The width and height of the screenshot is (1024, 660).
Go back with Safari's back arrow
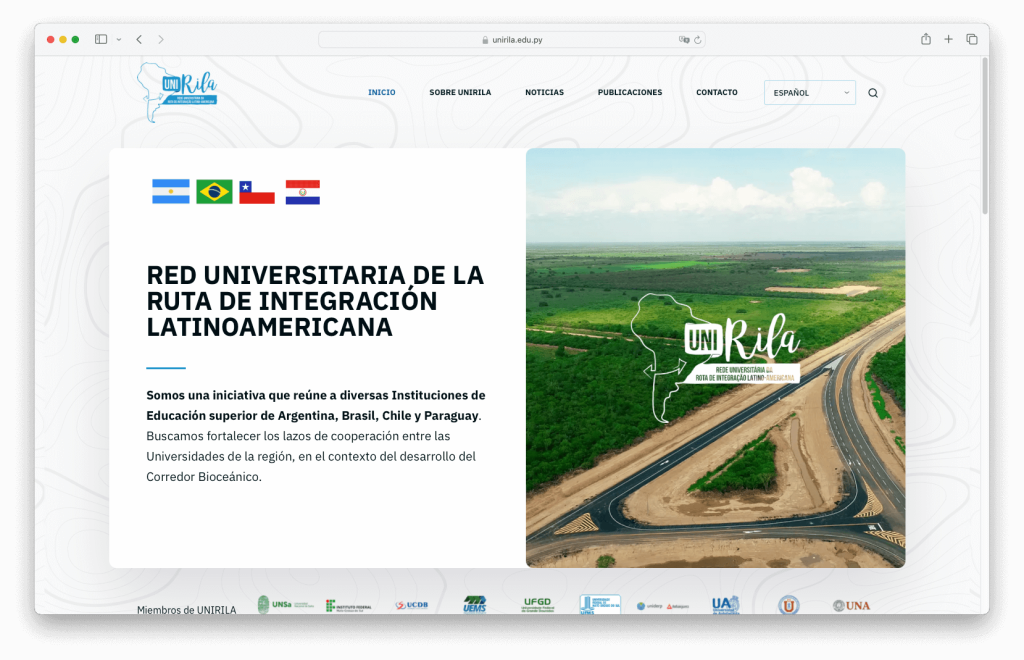[x=139, y=39]
